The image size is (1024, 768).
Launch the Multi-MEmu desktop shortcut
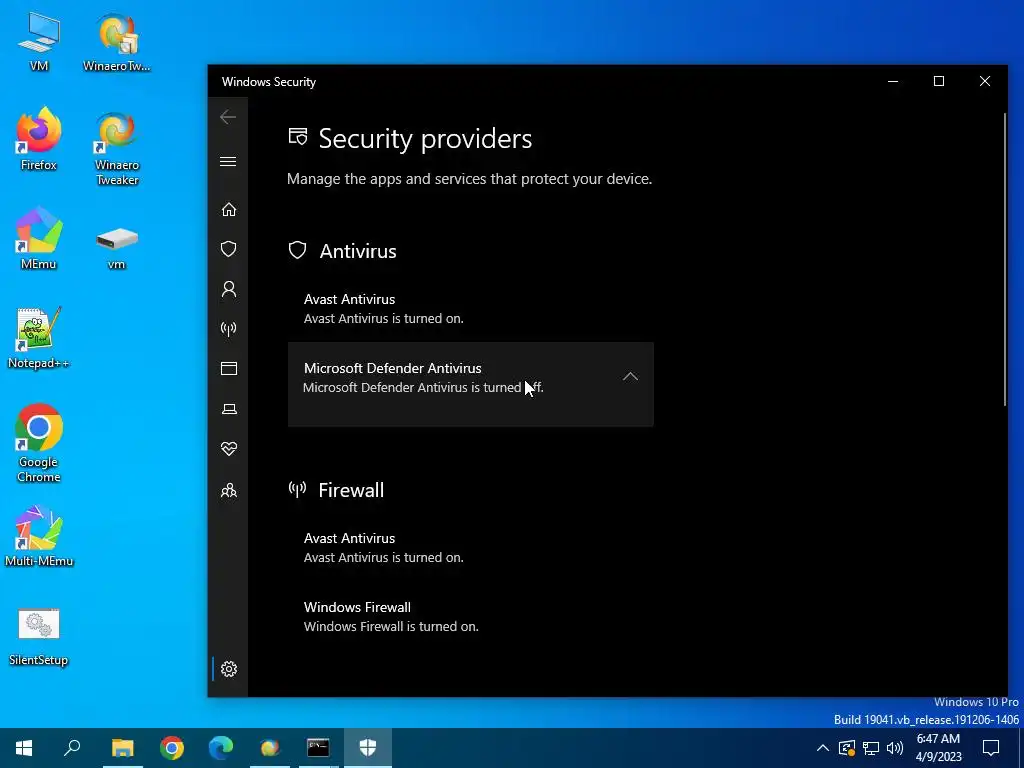(39, 536)
